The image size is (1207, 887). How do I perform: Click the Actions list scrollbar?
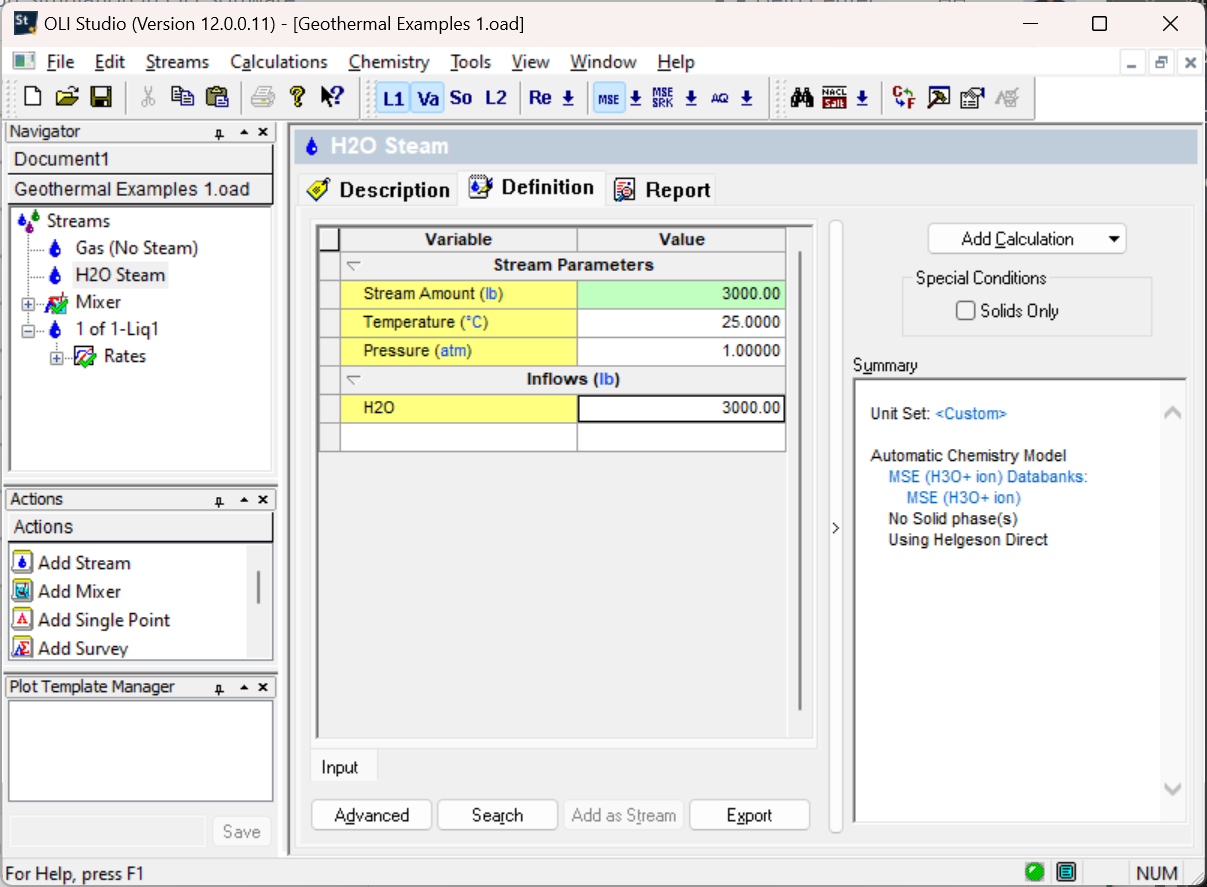pos(258,587)
